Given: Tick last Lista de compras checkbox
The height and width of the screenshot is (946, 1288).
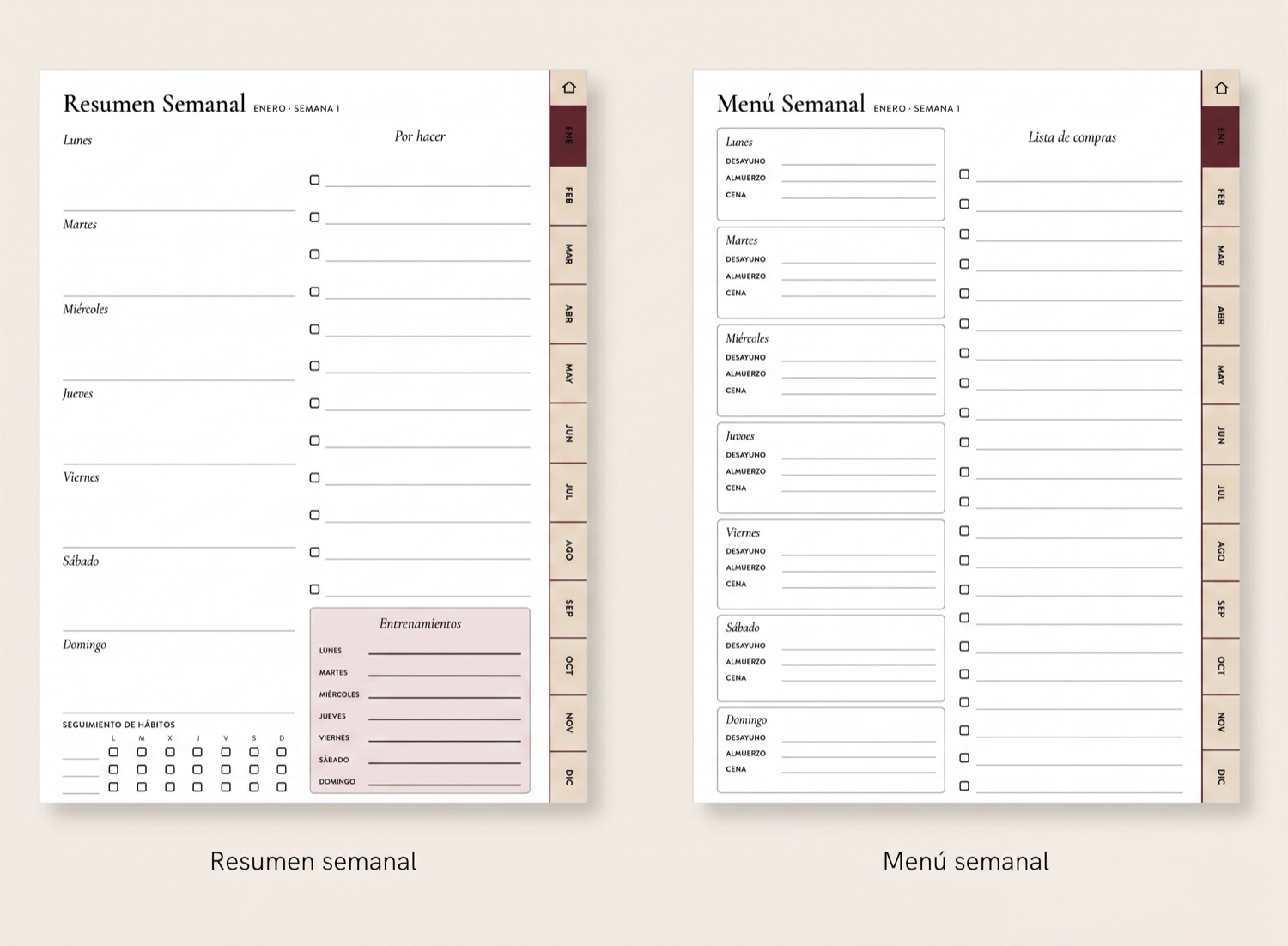Looking at the screenshot, I should pyautogui.click(x=964, y=786).
